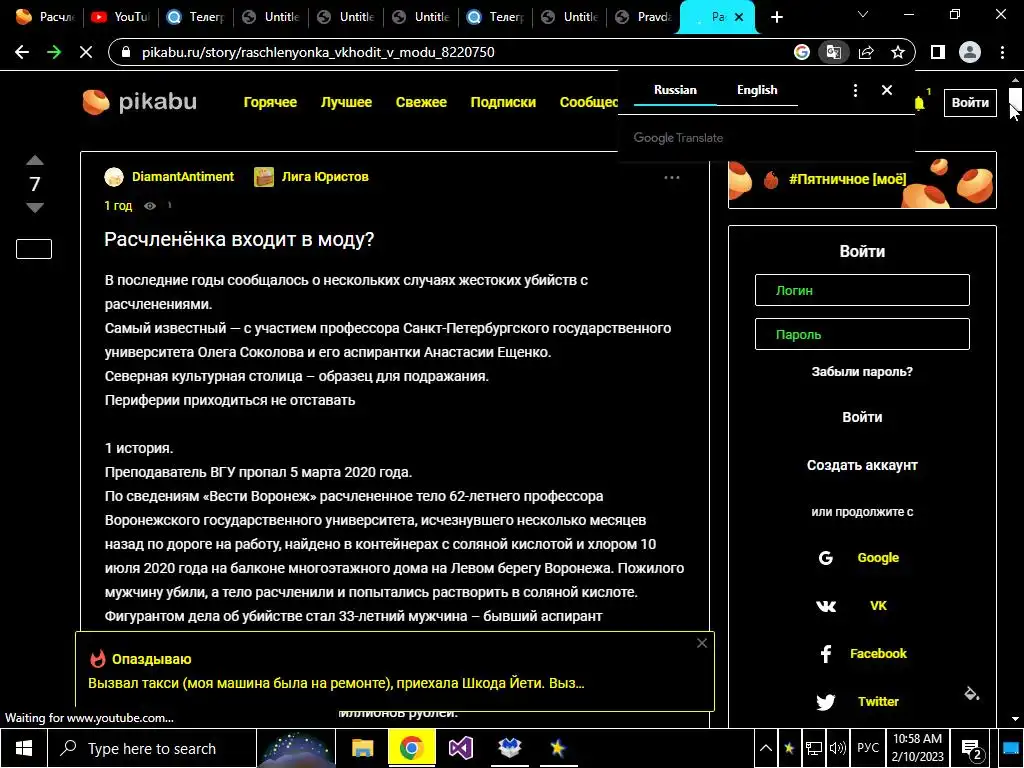Click the Twitter bird icon

(825, 702)
